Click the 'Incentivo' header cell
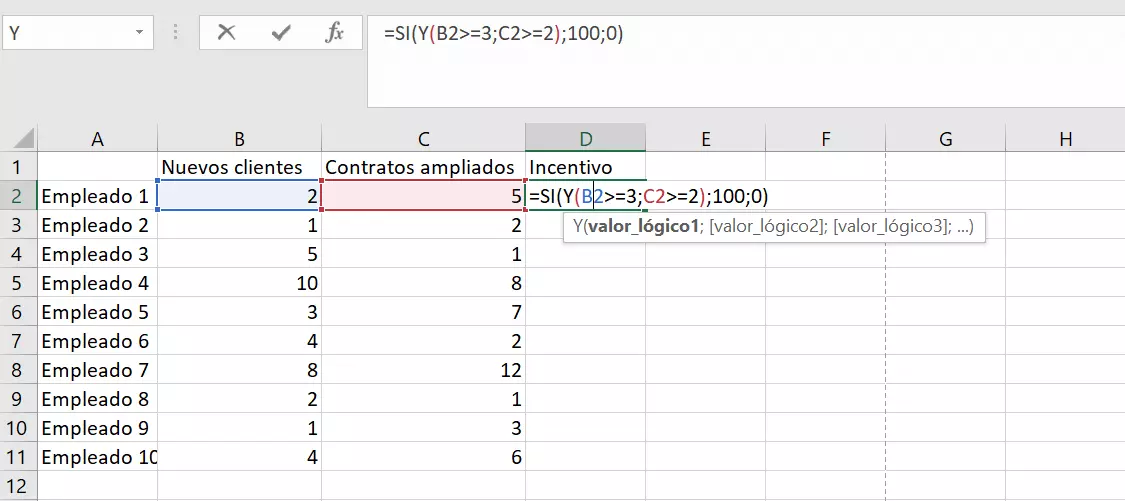The image size is (1125, 501). pyautogui.click(x=585, y=167)
